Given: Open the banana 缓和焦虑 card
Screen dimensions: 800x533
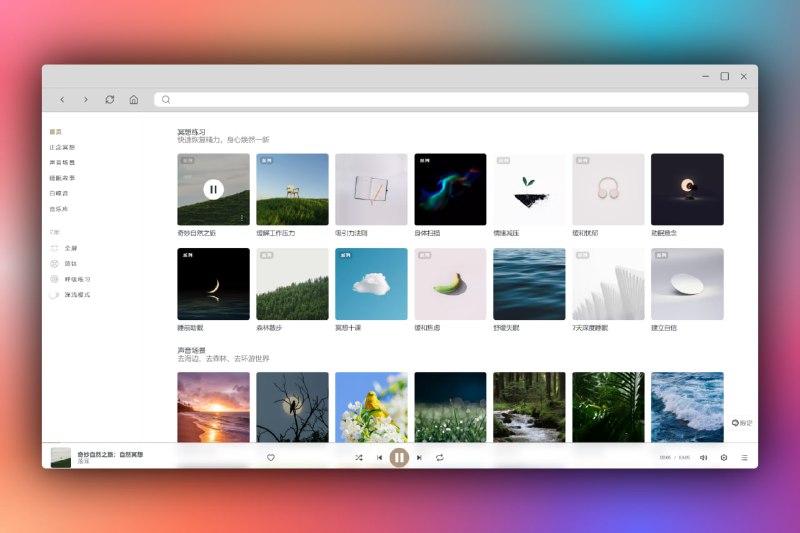Looking at the screenshot, I should 450,284.
